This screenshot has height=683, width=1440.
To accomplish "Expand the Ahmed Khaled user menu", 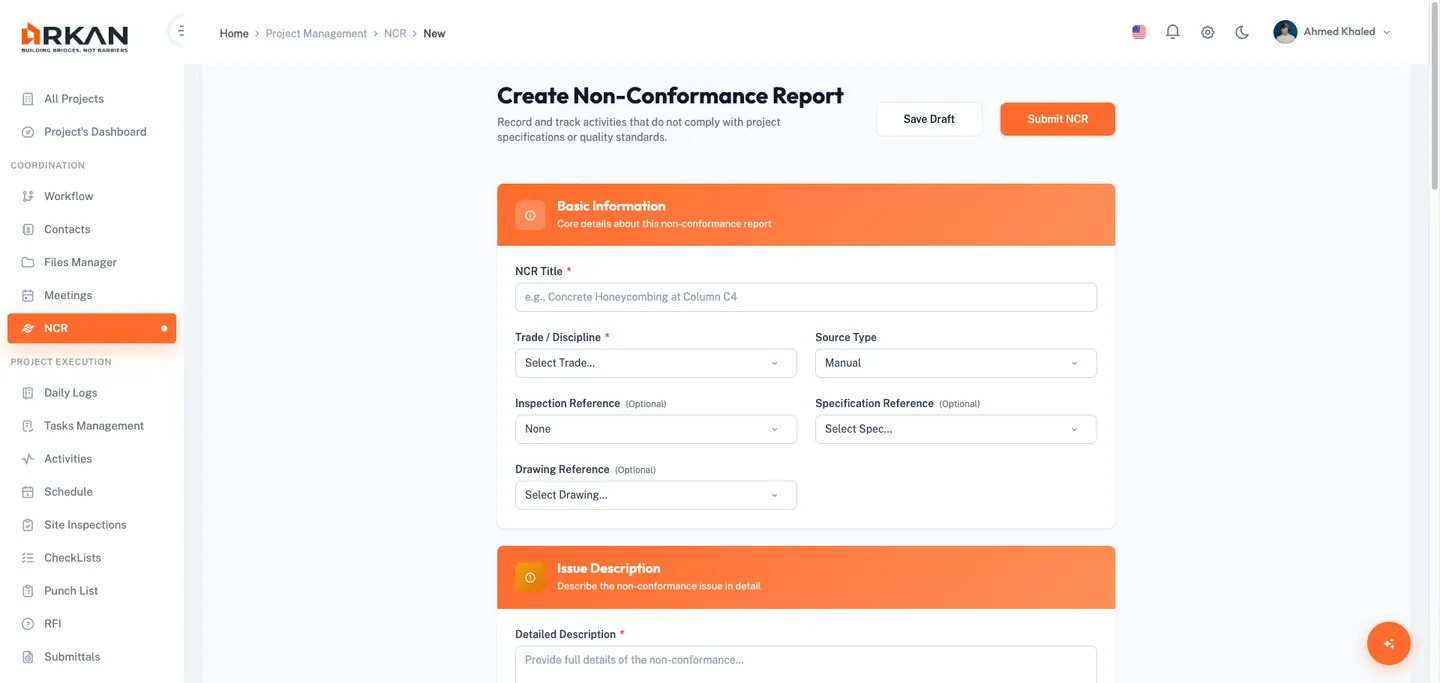I will pos(1332,32).
